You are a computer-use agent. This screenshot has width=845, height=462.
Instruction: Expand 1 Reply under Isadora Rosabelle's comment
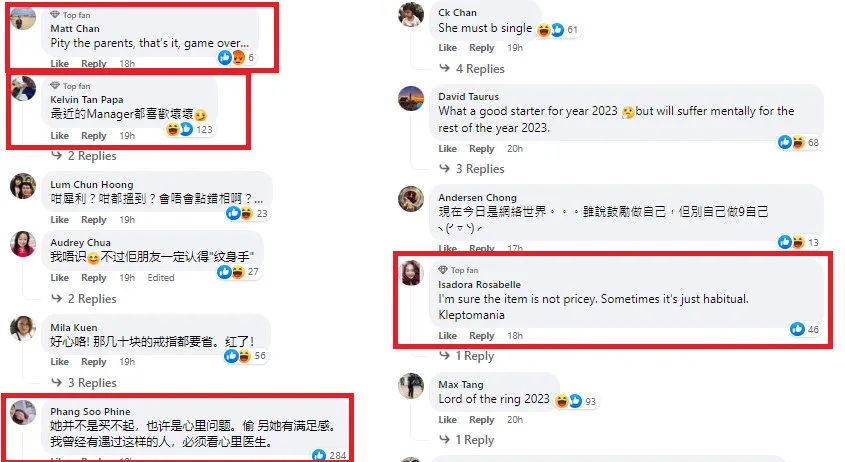point(467,356)
